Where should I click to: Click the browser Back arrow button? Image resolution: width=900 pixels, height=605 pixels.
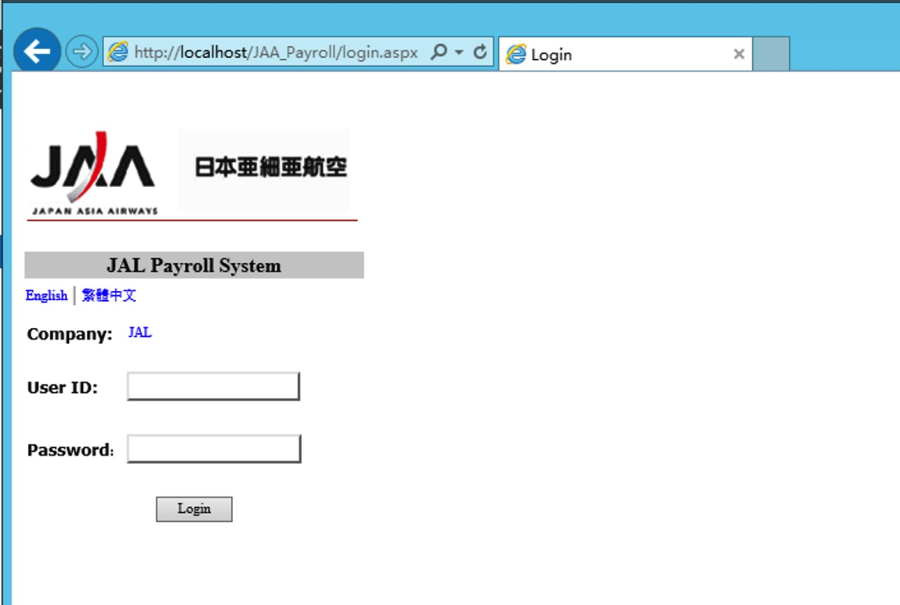[37, 52]
